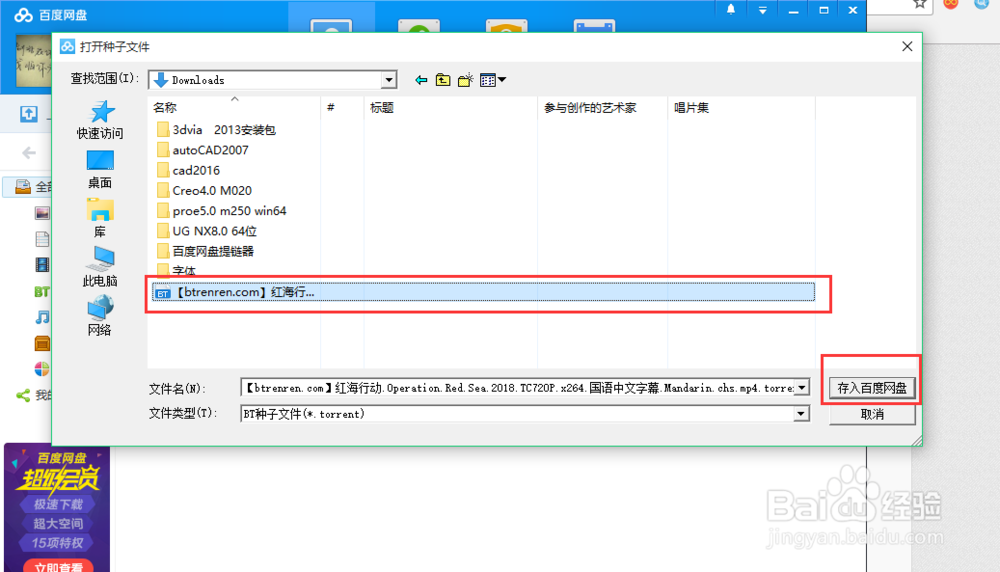Select the apps category icon in 百度网盘 sidebar
This screenshot has height=572, width=1000.
(x=42, y=344)
